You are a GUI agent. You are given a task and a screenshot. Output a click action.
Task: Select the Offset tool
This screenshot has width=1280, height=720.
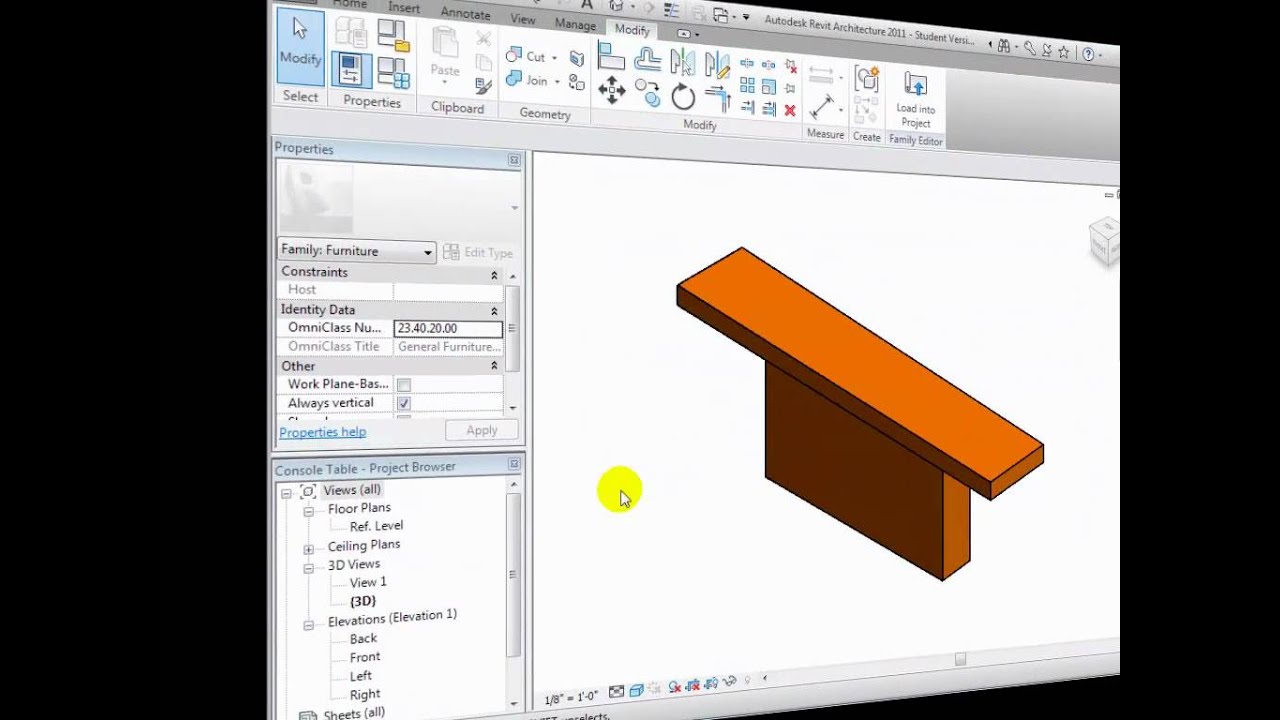pos(647,58)
